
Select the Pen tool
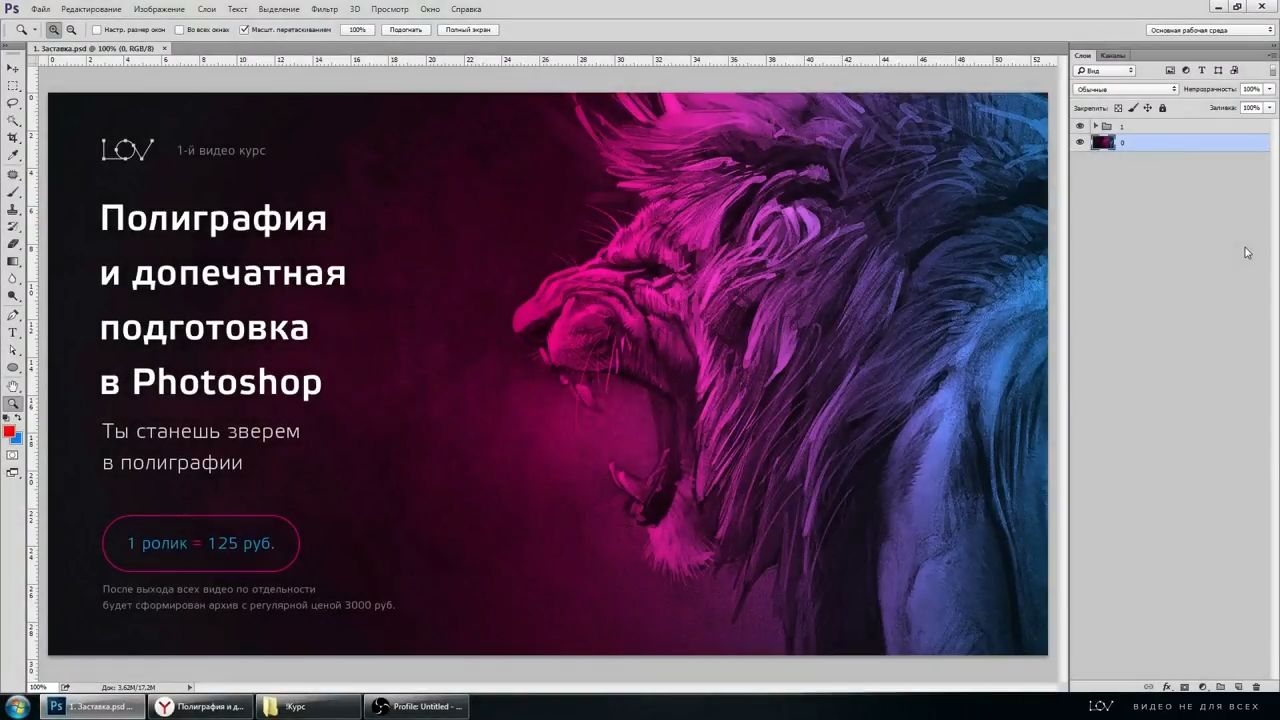coord(13,315)
